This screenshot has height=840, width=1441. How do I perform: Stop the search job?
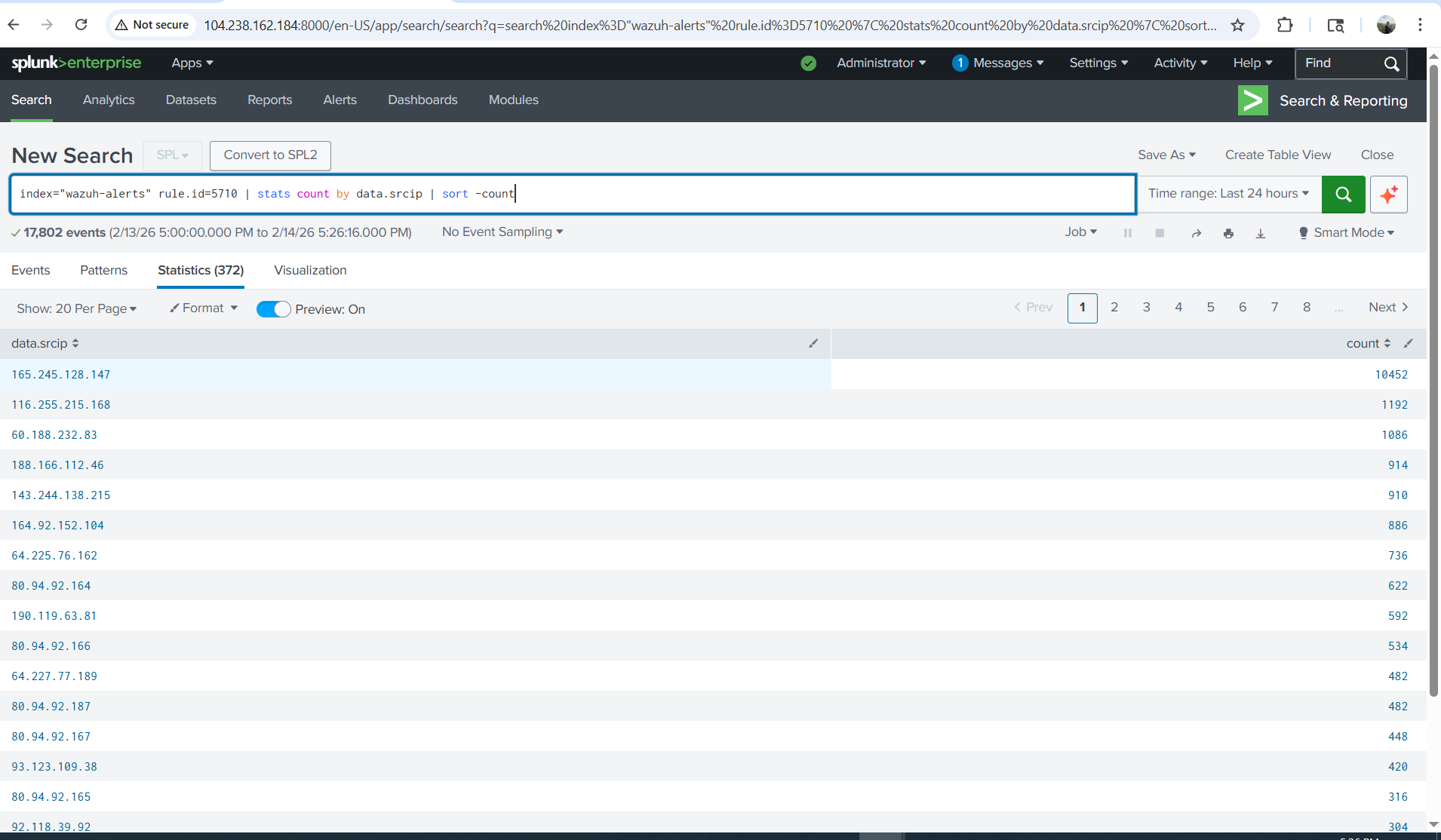pos(1160,233)
